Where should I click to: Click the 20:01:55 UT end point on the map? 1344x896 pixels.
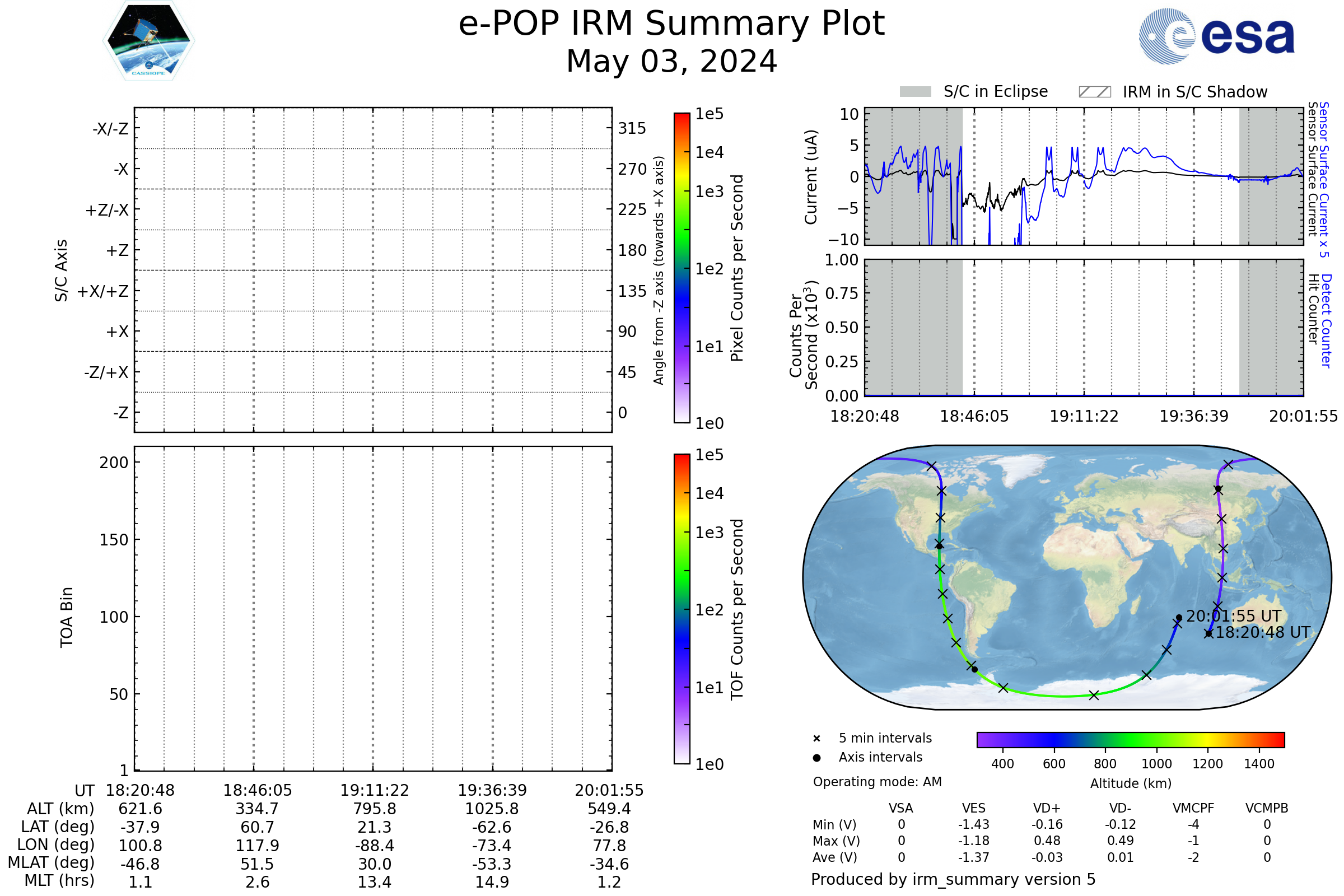tap(1179, 618)
